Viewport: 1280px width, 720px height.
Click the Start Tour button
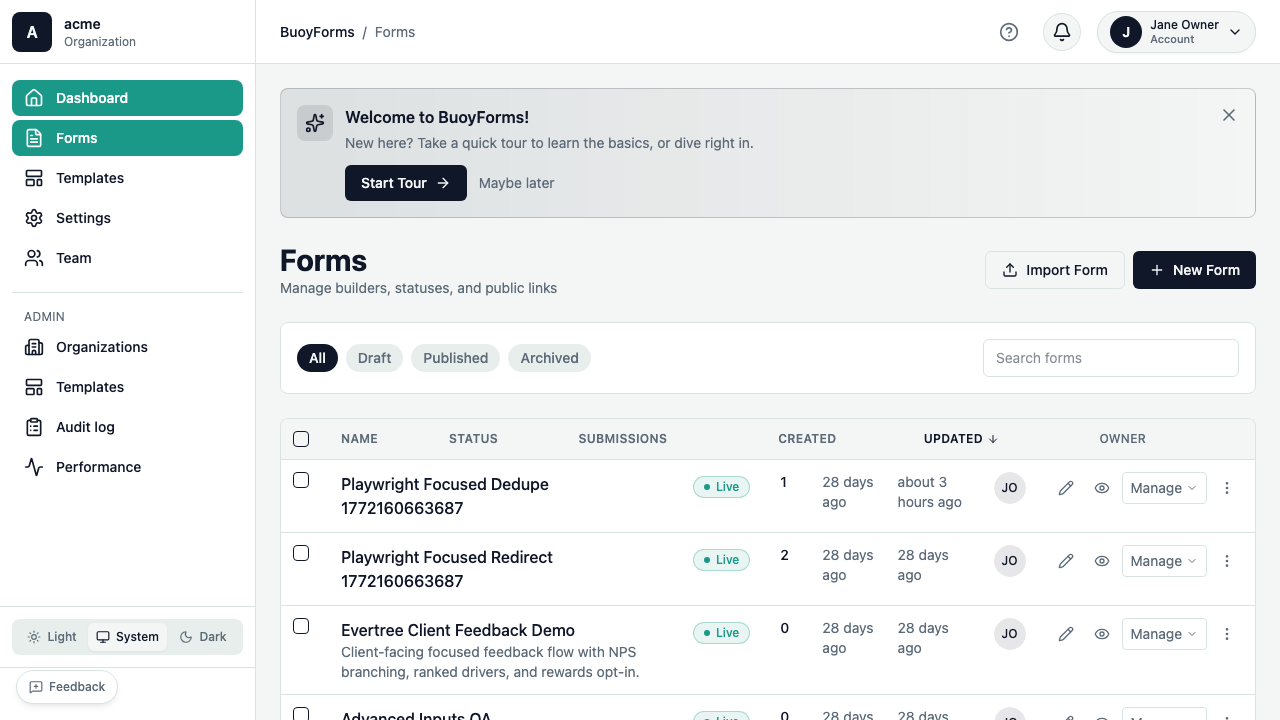405,183
